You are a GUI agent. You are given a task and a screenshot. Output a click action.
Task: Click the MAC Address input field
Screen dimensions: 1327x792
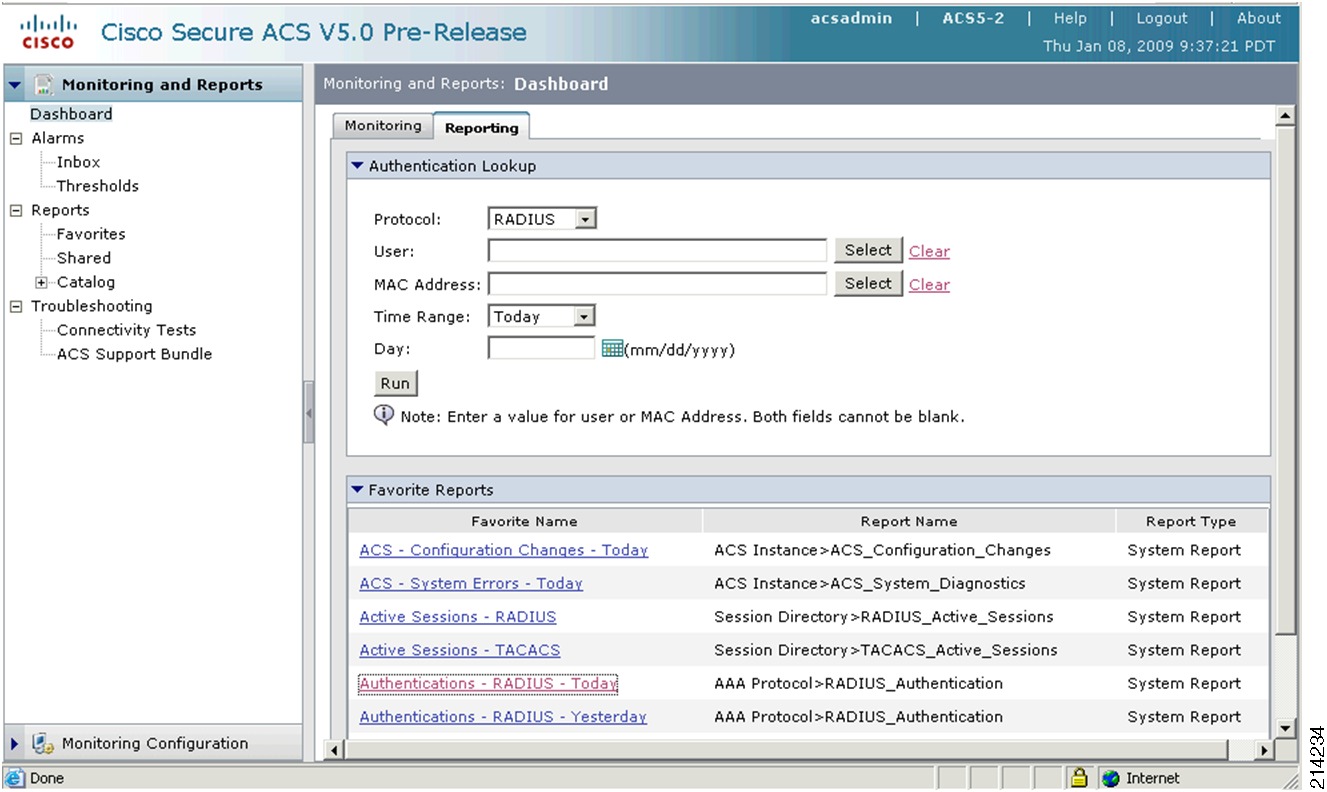click(x=658, y=284)
